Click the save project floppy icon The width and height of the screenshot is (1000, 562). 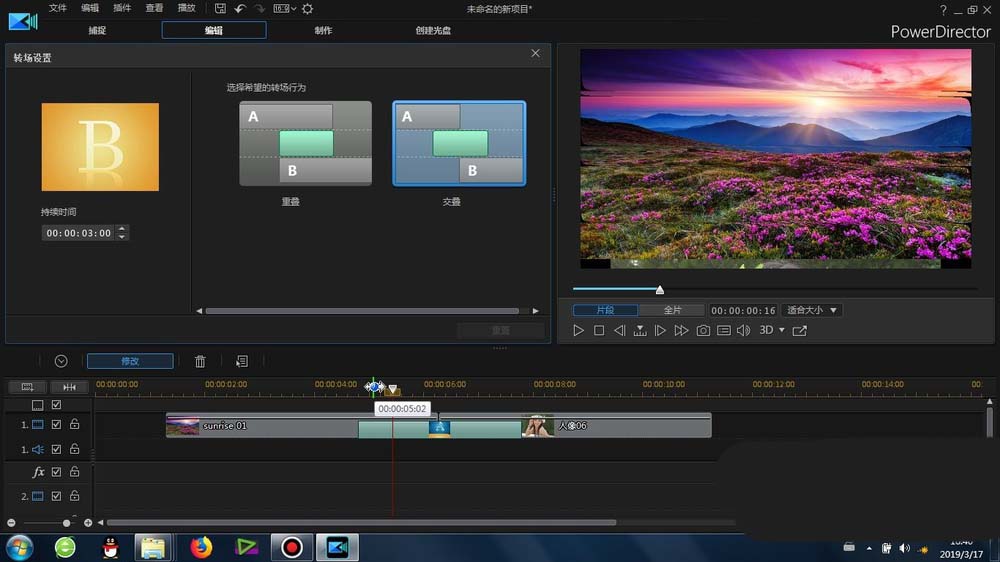point(220,8)
